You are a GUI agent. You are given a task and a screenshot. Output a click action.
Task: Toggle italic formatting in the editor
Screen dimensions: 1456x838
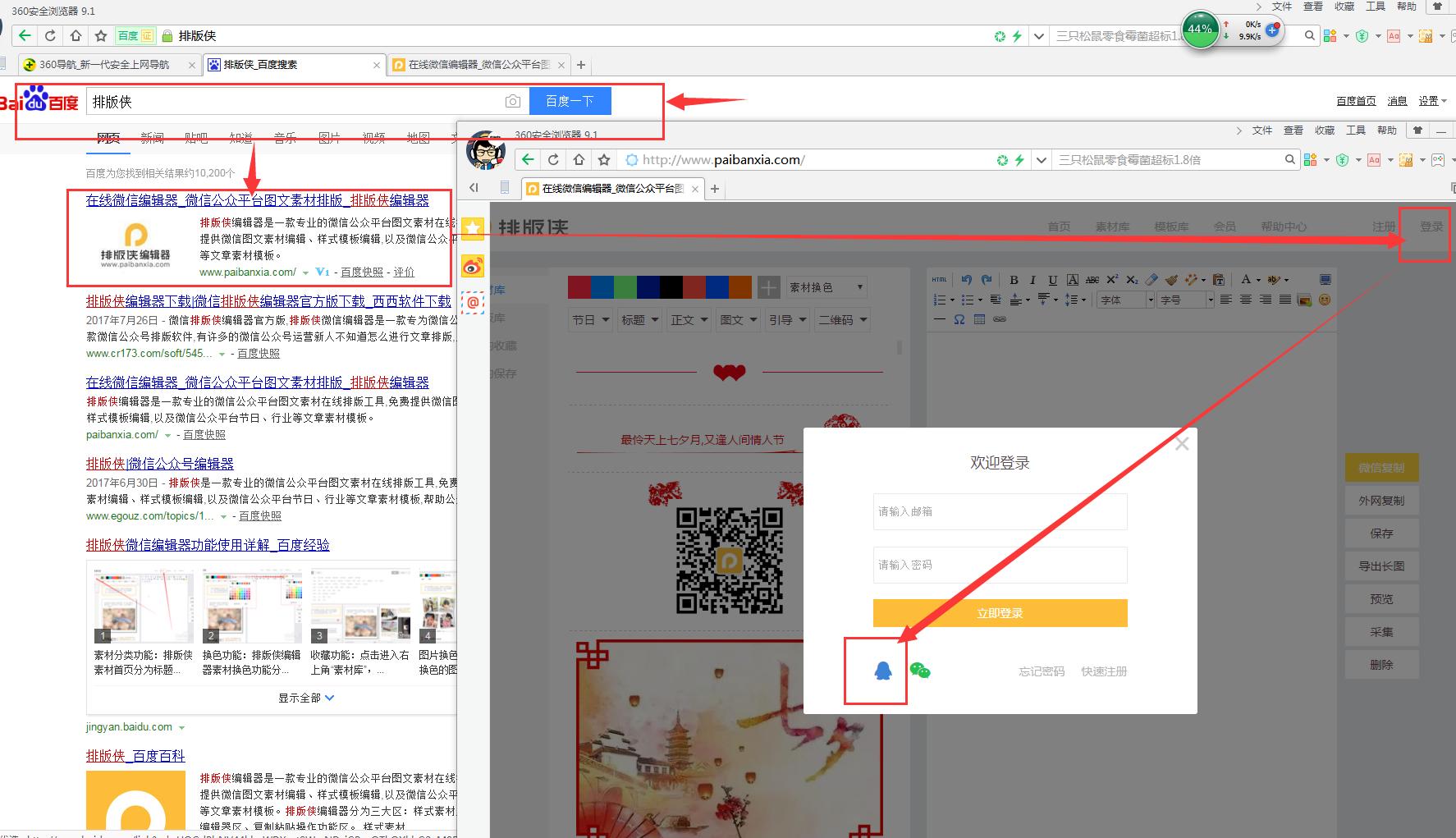(x=1032, y=281)
